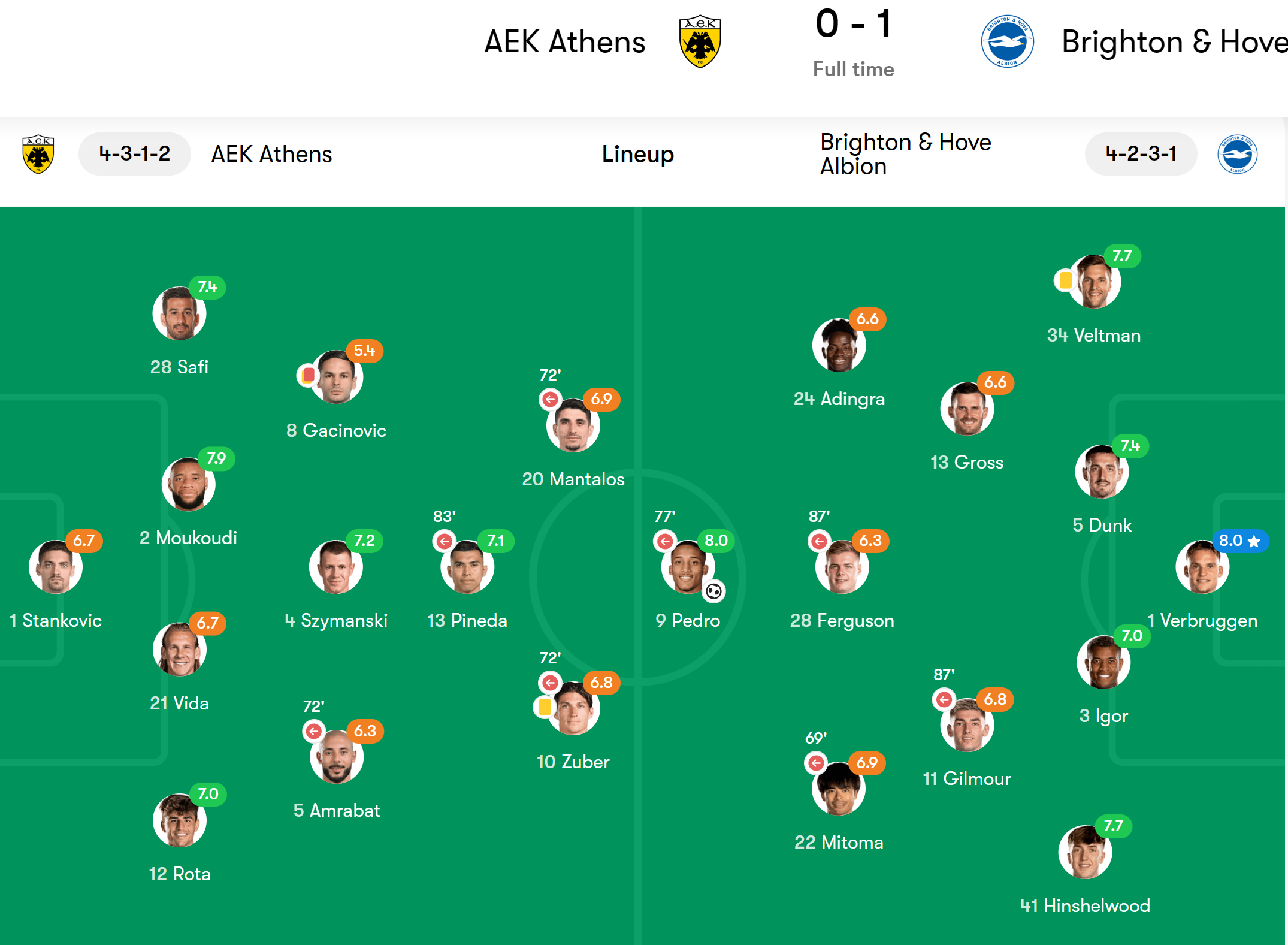The image size is (1288, 945).
Task: Open Brighton & Hove Albion lineup team link
Action: 905,154
